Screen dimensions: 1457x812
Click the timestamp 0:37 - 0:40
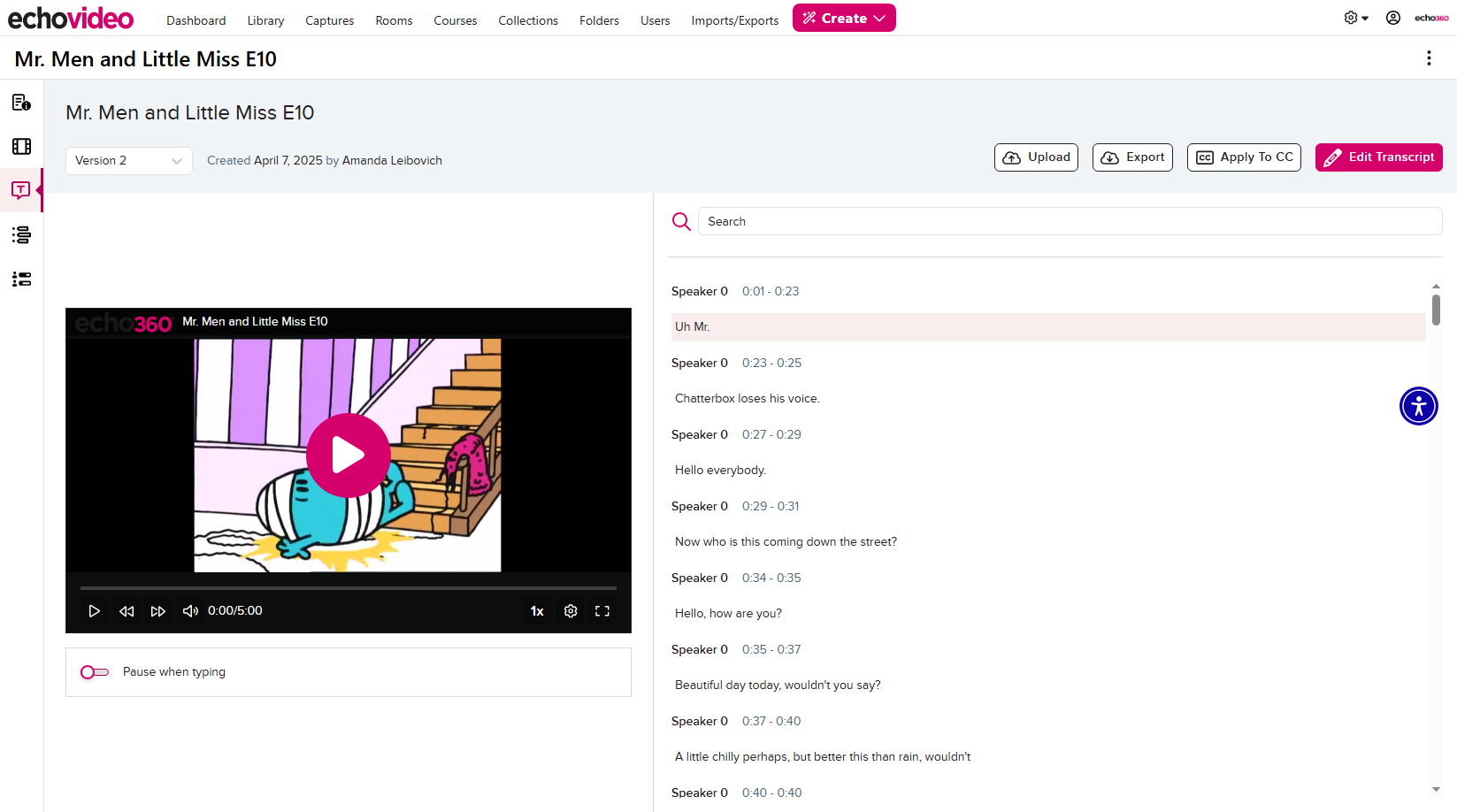771,721
